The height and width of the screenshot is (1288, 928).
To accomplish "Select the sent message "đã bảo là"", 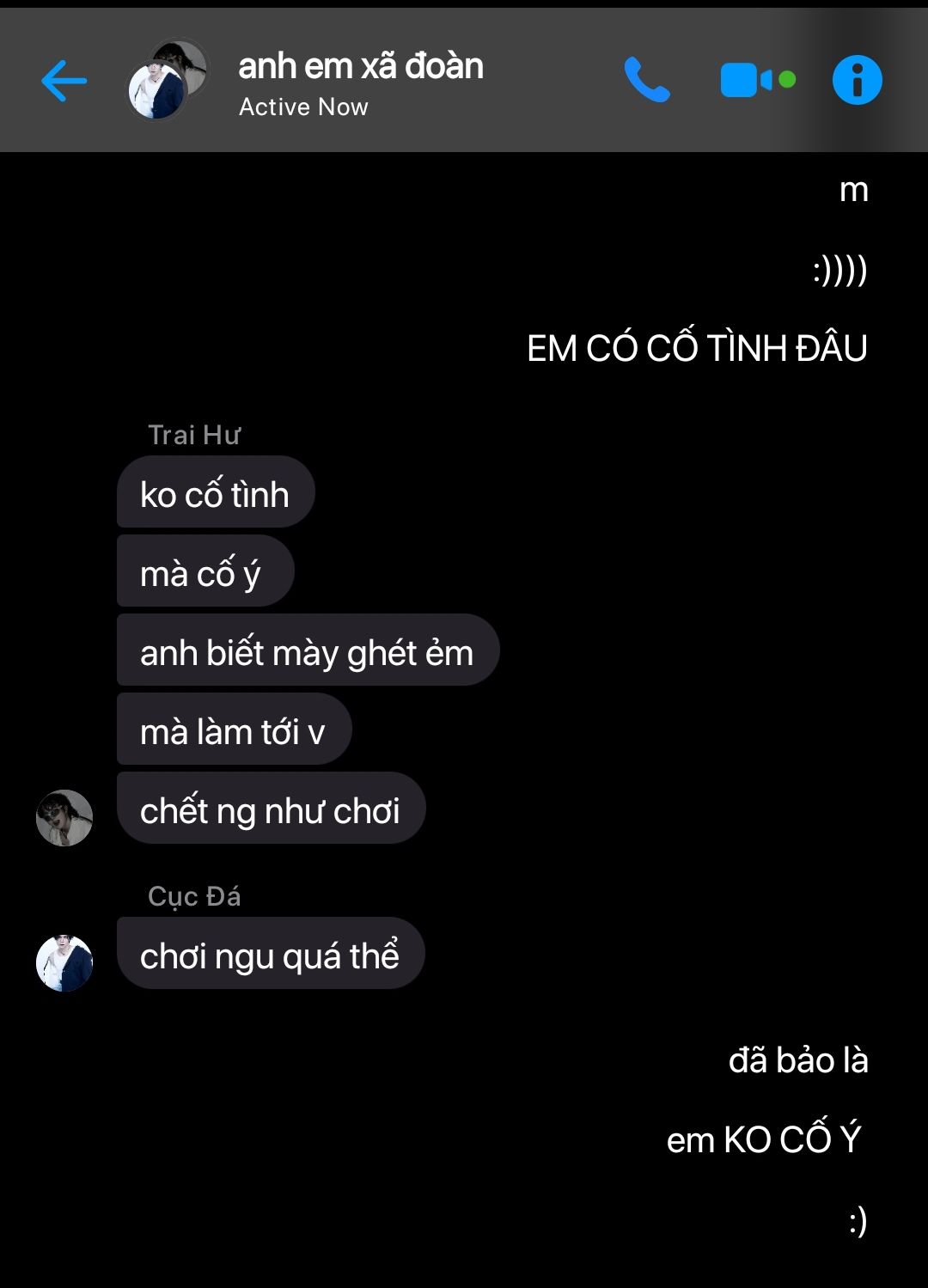I will coord(798,1060).
